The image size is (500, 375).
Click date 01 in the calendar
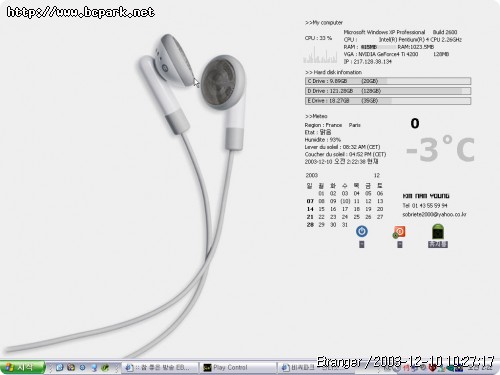pos(321,193)
